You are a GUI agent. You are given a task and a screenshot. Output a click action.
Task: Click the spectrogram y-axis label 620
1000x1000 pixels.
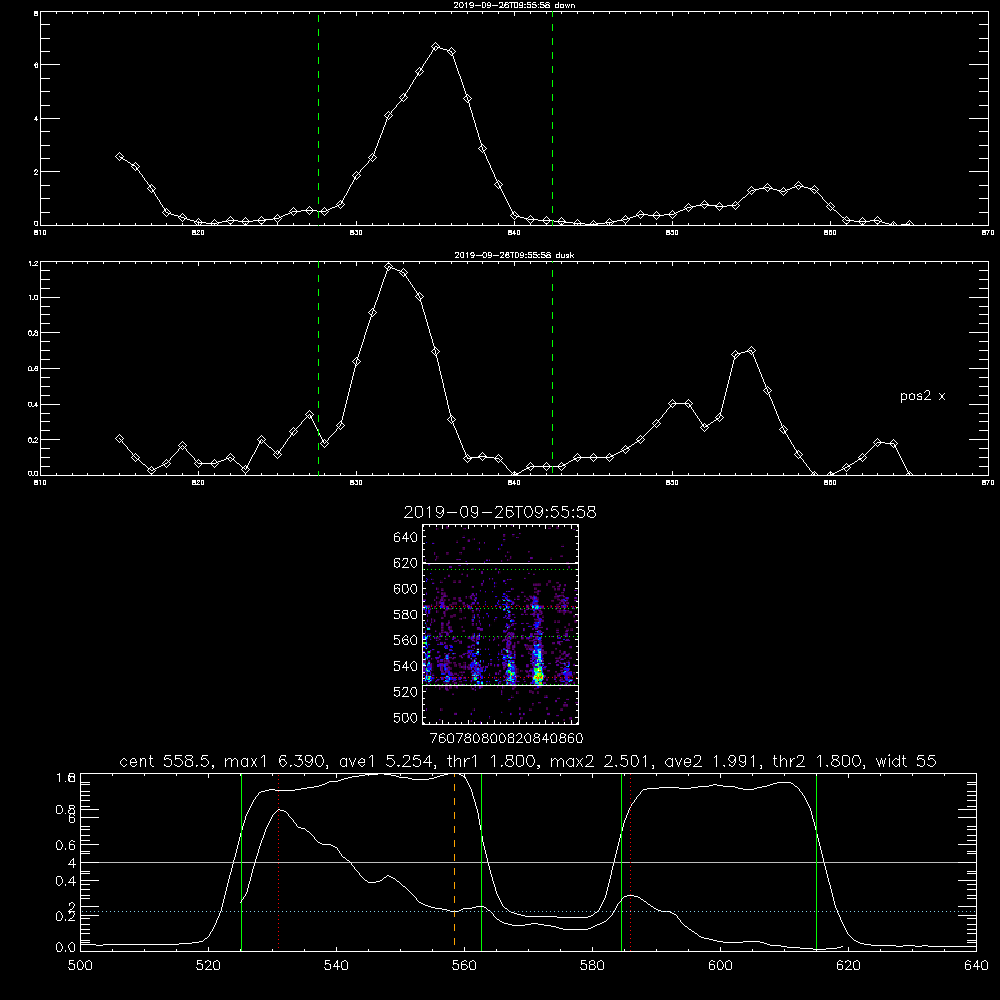pyautogui.click(x=406, y=563)
